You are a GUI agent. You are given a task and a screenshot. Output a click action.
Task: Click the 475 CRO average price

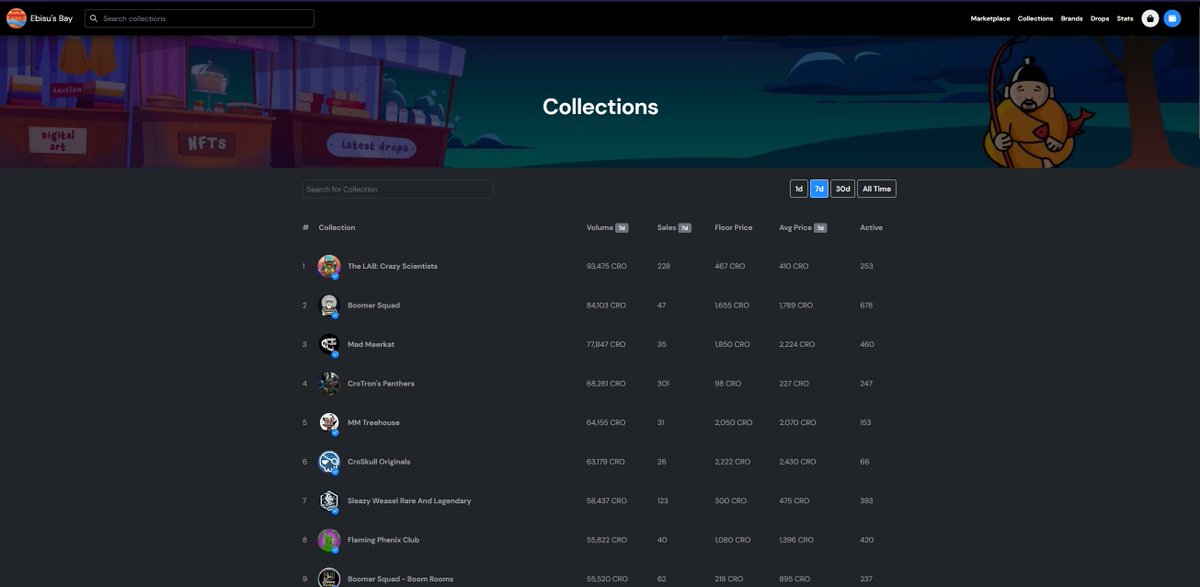pos(794,500)
